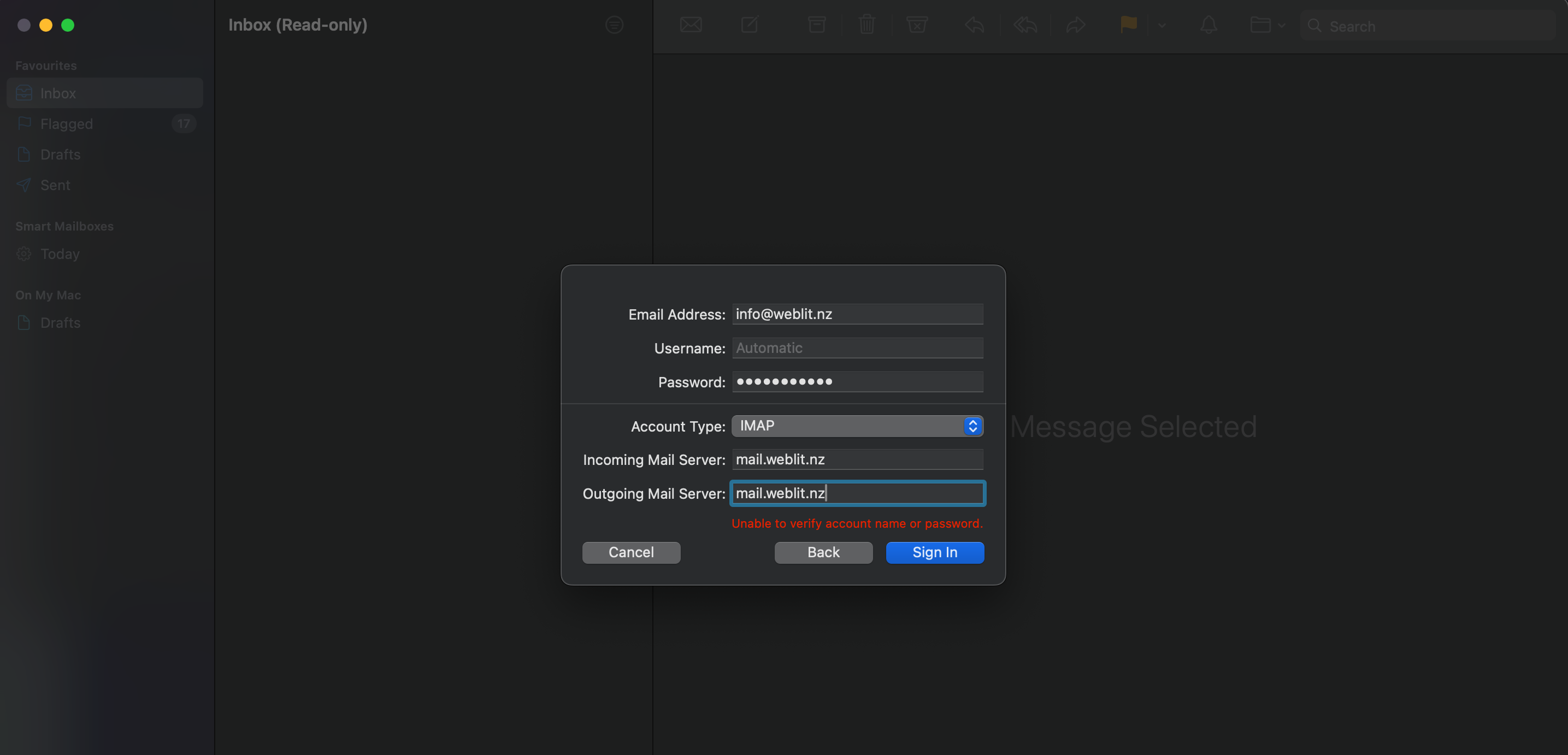
Task: Click the Reply arrow icon
Action: [975, 25]
